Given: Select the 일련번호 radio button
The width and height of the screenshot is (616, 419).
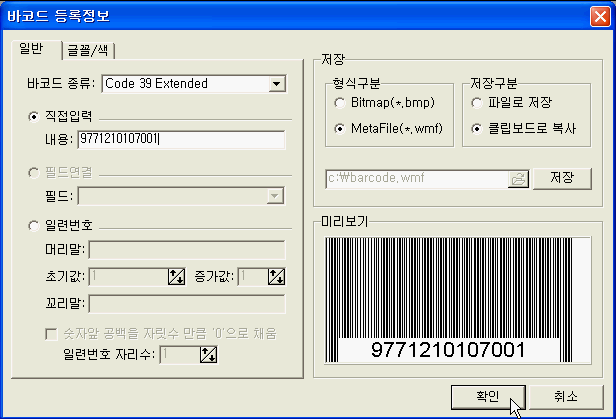Looking at the screenshot, I should coord(34,226).
